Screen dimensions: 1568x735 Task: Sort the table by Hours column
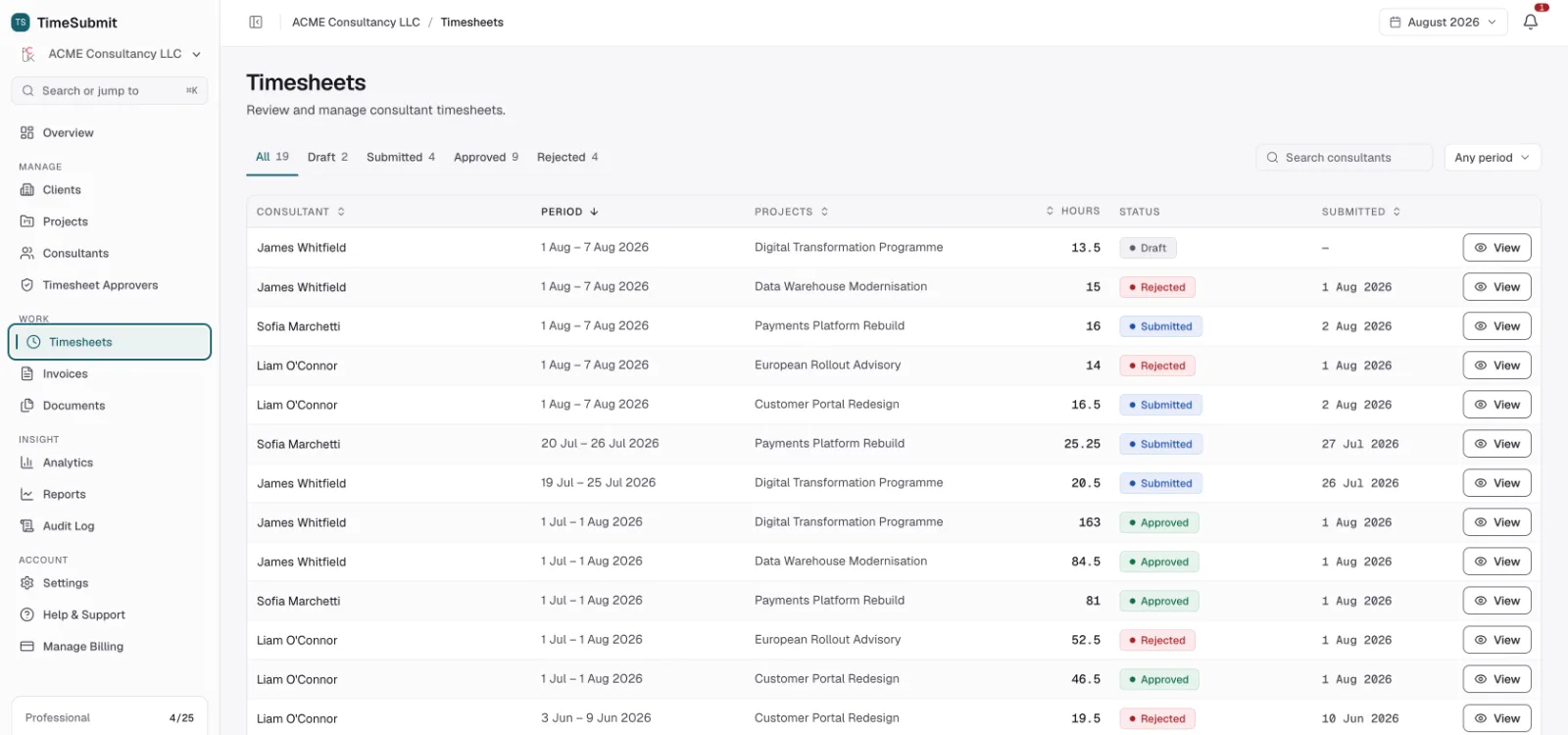1073,212
